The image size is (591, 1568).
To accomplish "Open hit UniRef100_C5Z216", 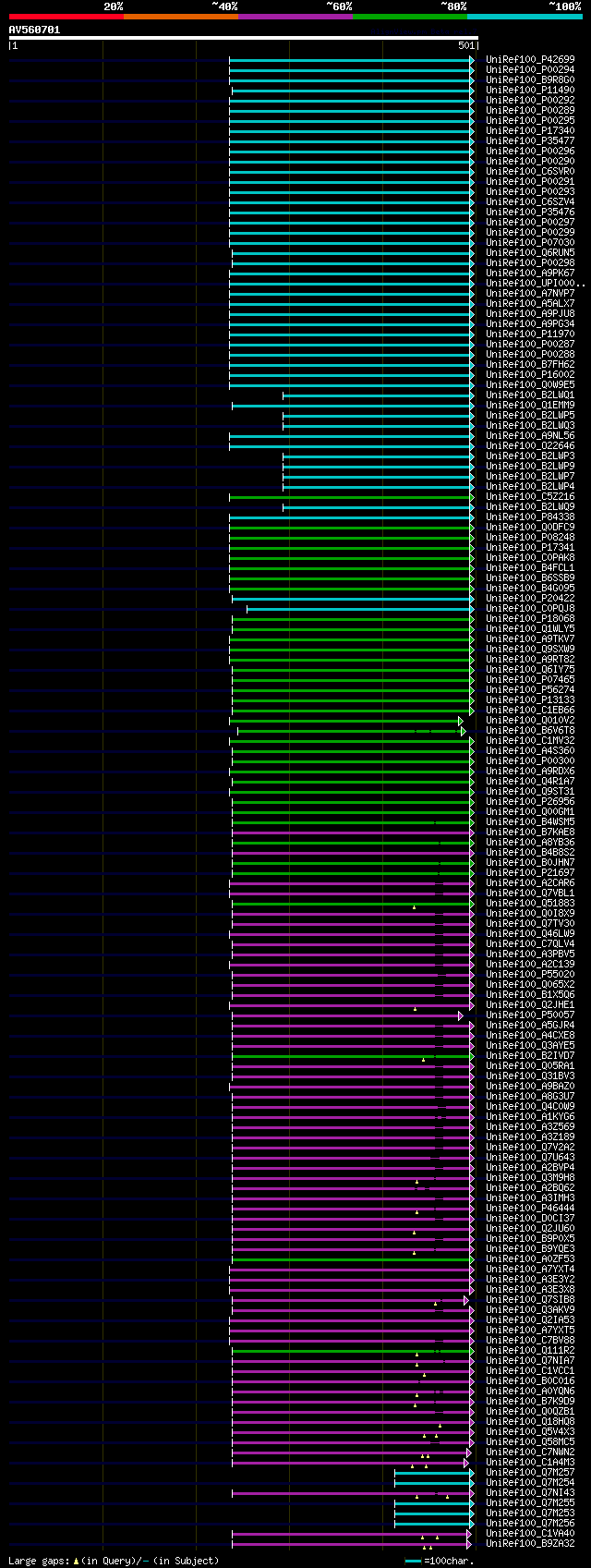I will tap(530, 496).
